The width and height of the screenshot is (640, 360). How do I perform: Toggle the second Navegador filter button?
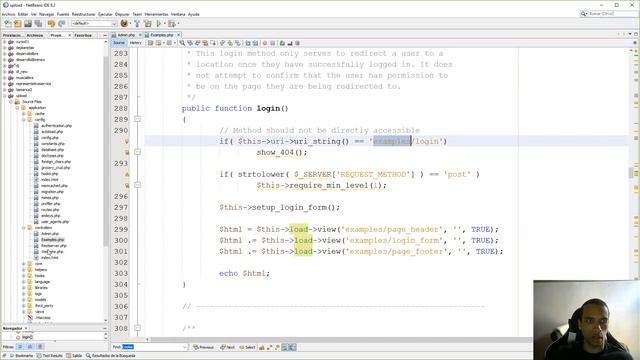30,347
